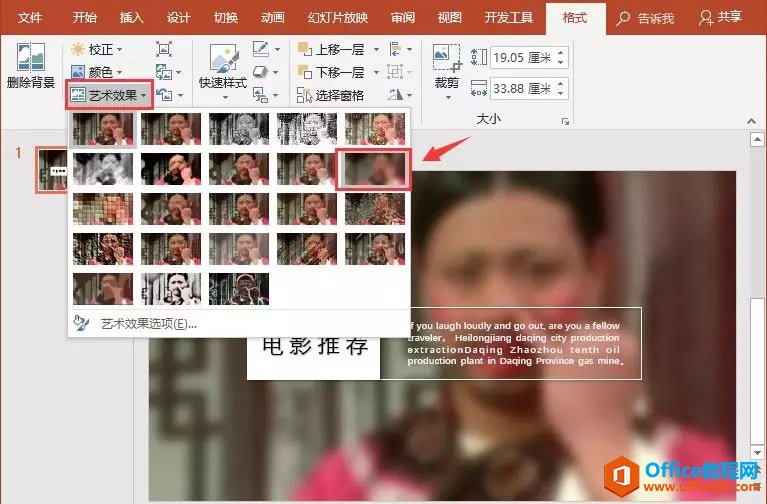Select the first 'None' artistic effect thumbnail
The width and height of the screenshot is (767, 504).
point(103,129)
